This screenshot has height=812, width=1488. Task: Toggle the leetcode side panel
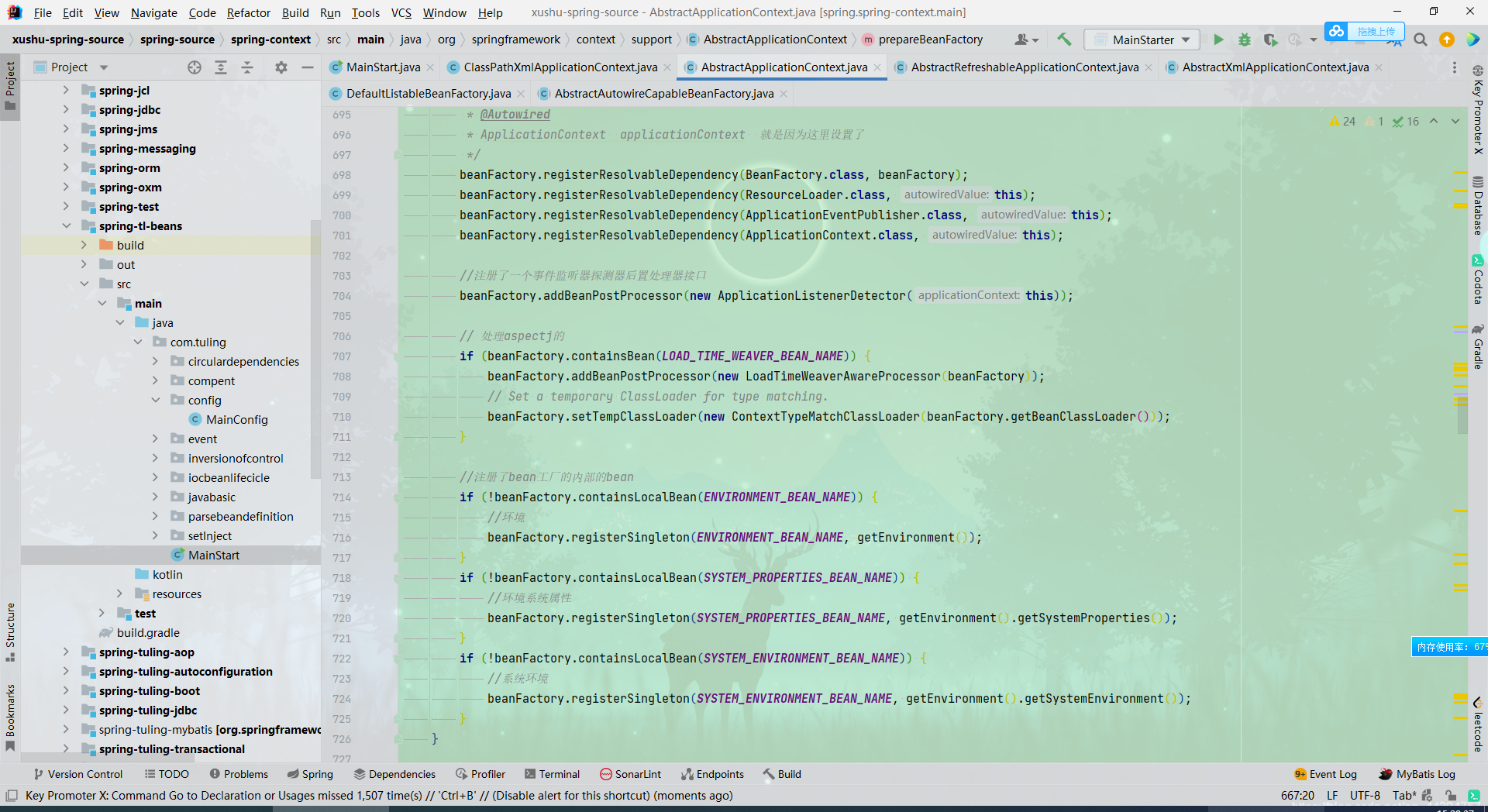pyautogui.click(x=1478, y=724)
